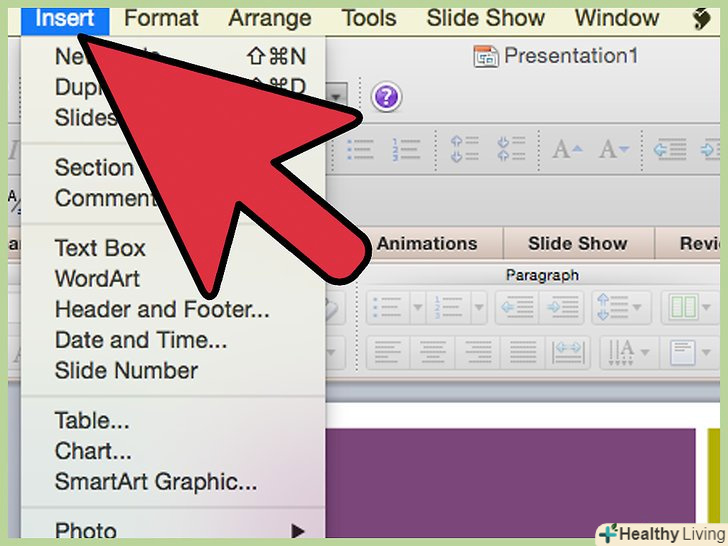Screen dimensions: 728x546
Task: Decrease indent in upper toolbar
Action: tap(670, 150)
